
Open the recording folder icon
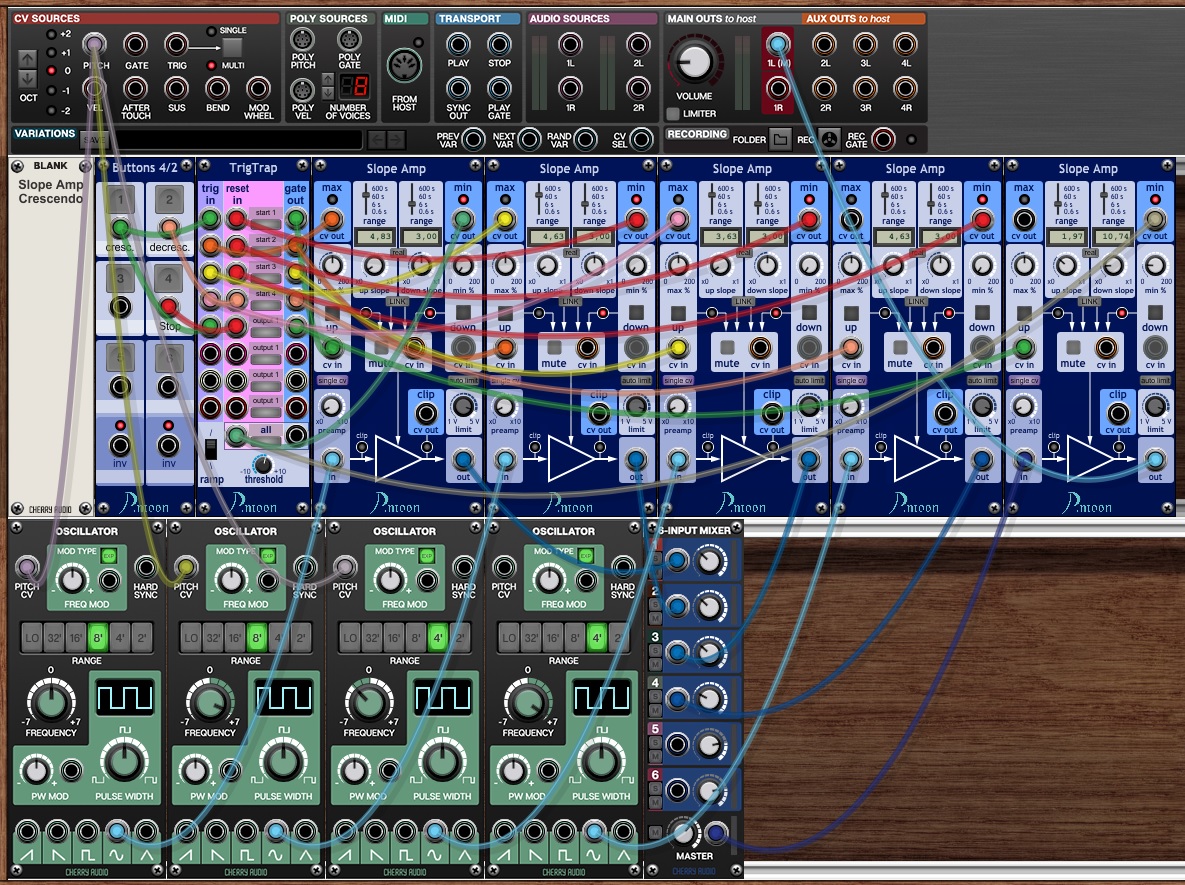[x=781, y=139]
